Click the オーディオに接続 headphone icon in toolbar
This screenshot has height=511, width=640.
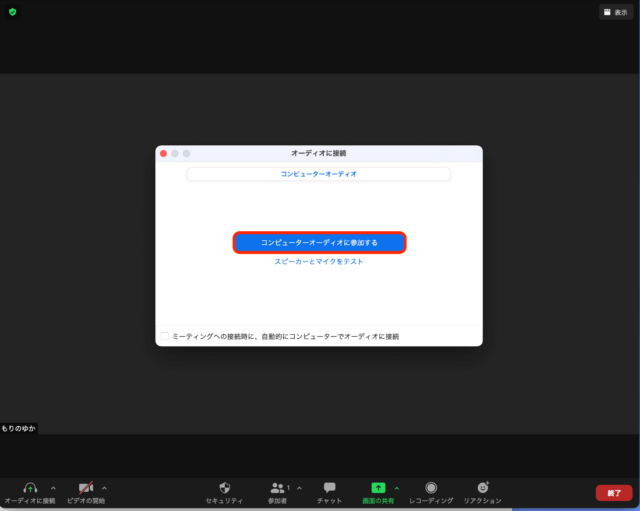[30, 488]
